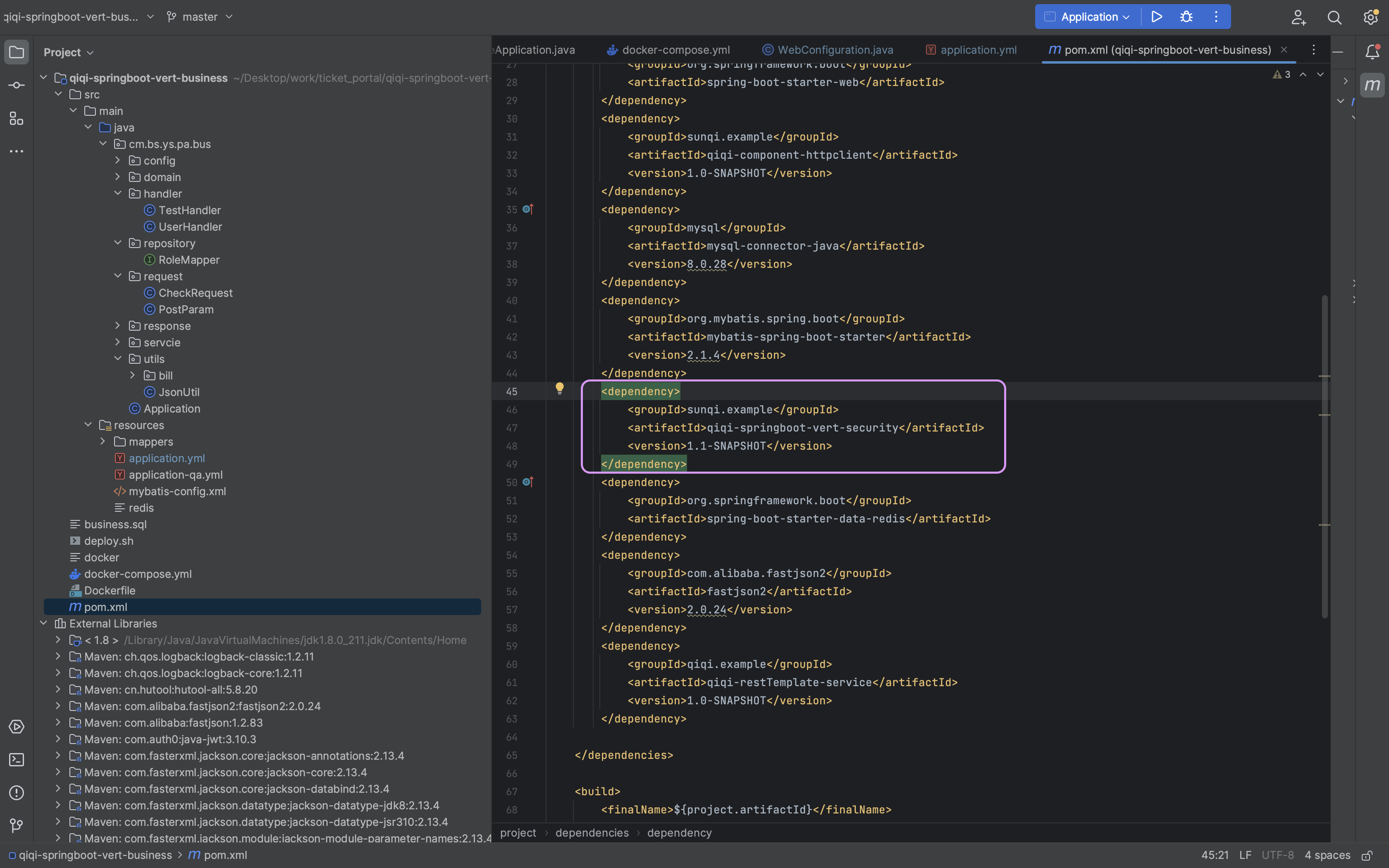The width and height of the screenshot is (1389, 868).
Task: Open the Project tool window icon
Action: (x=17, y=52)
